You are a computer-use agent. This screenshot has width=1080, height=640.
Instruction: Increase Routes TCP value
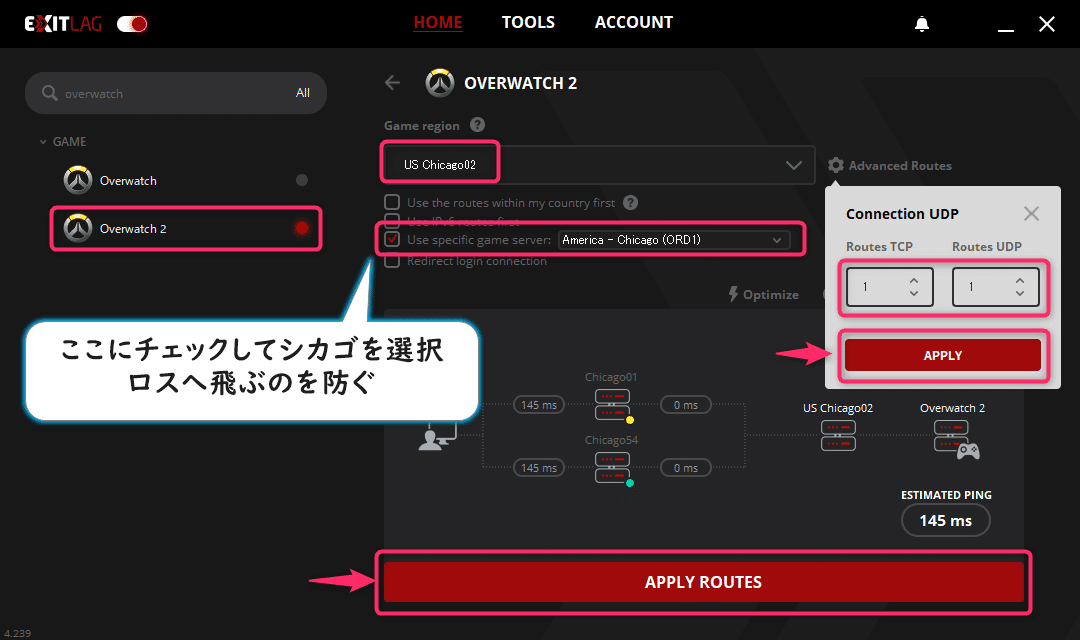[x=914, y=280]
